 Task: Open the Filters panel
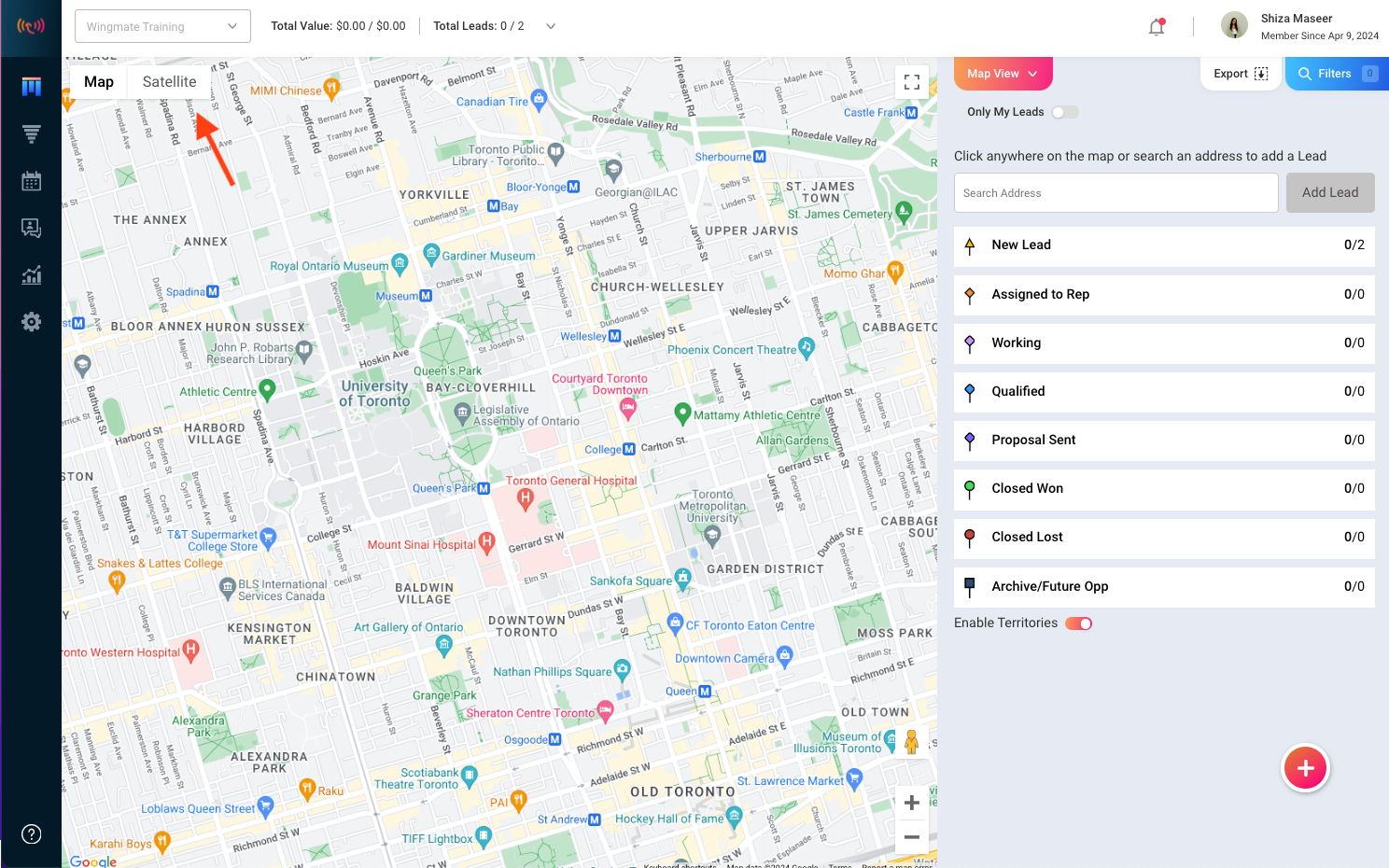coord(1337,74)
